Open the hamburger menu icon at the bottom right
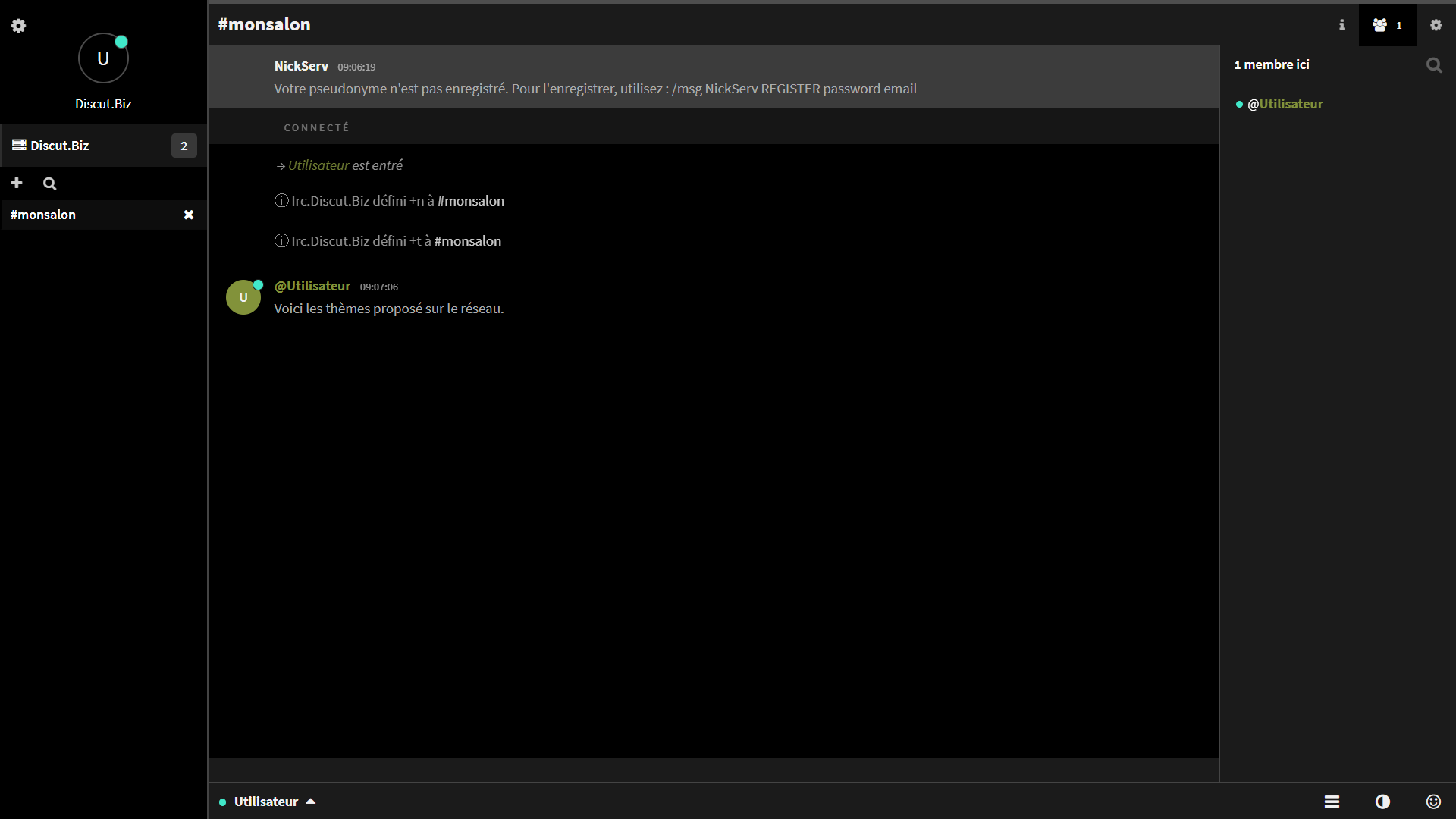The height and width of the screenshot is (819, 1456). click(1332, 802)
